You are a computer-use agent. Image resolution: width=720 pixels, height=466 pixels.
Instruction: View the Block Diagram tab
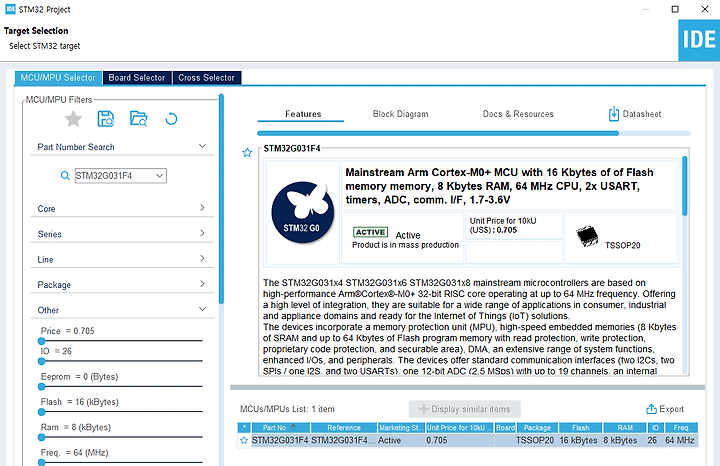pyautogui.click(x=400, y=114)
